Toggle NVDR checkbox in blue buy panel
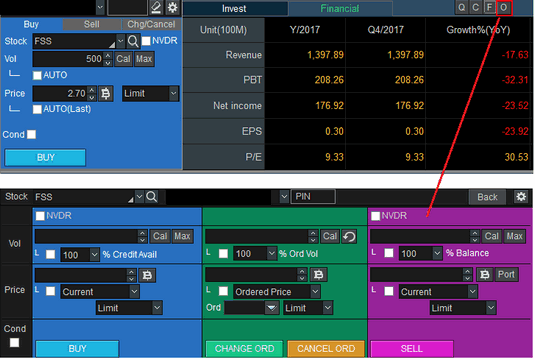535x360 pixels. click(x=40, y=216)
